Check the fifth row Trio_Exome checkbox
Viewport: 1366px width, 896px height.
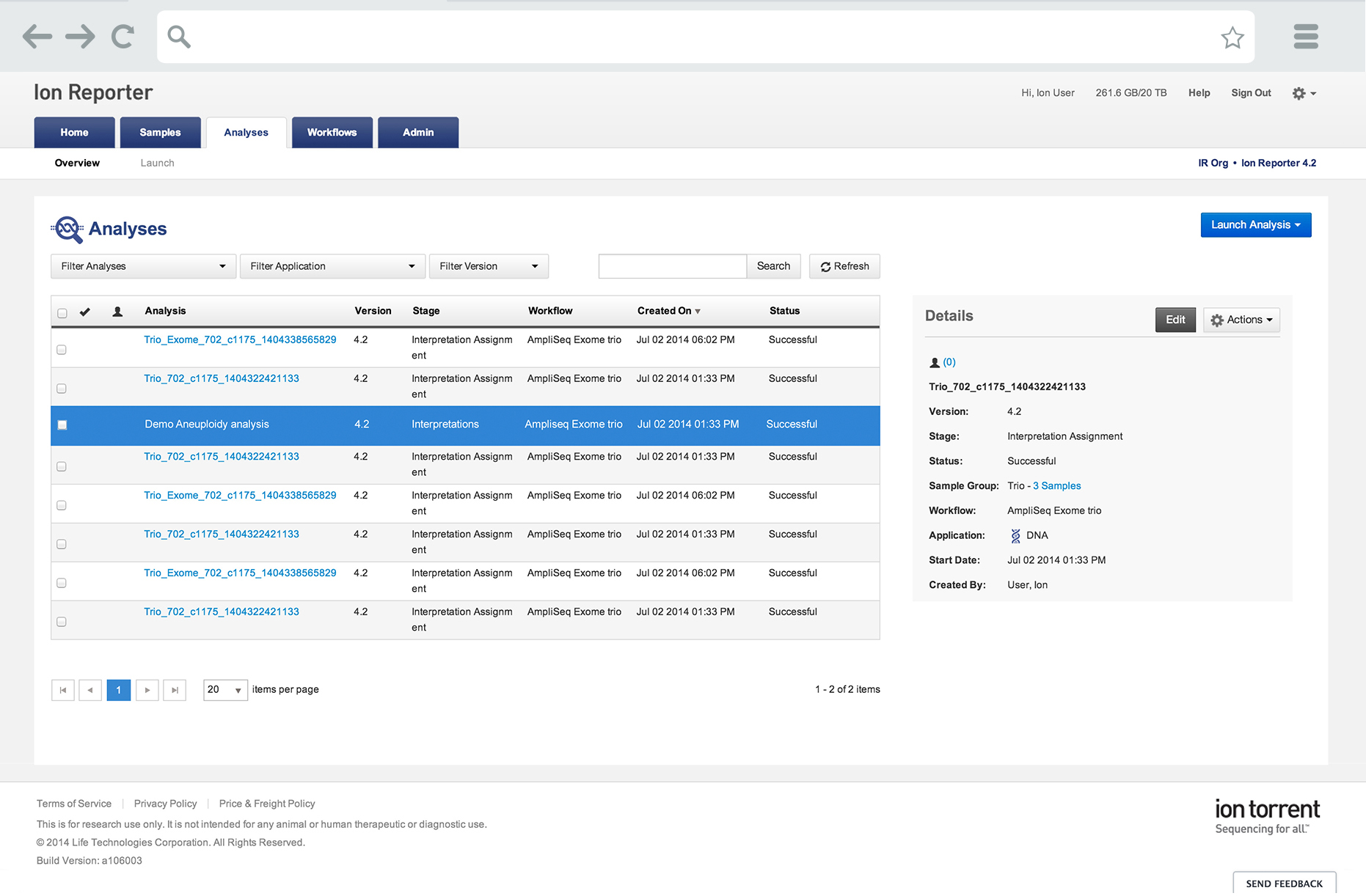[62, 505]
